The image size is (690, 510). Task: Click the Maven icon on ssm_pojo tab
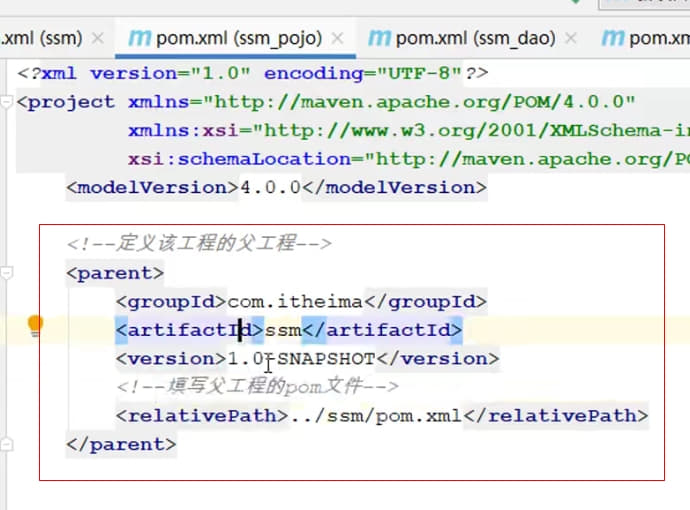coord(139,38)
